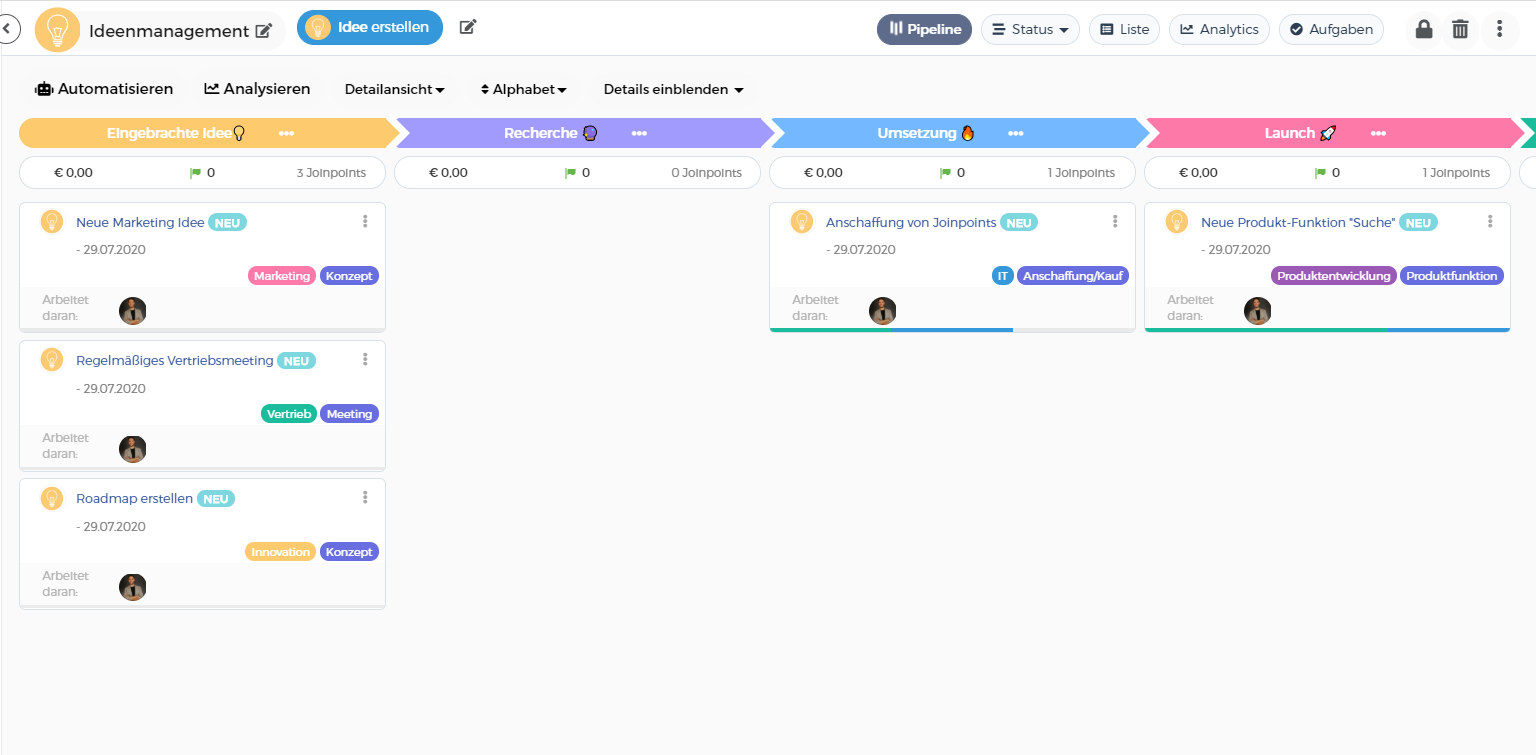
Task: Open Neue Produkt-Funktion "Suche" card title
Action: (x=1298, y=222)
